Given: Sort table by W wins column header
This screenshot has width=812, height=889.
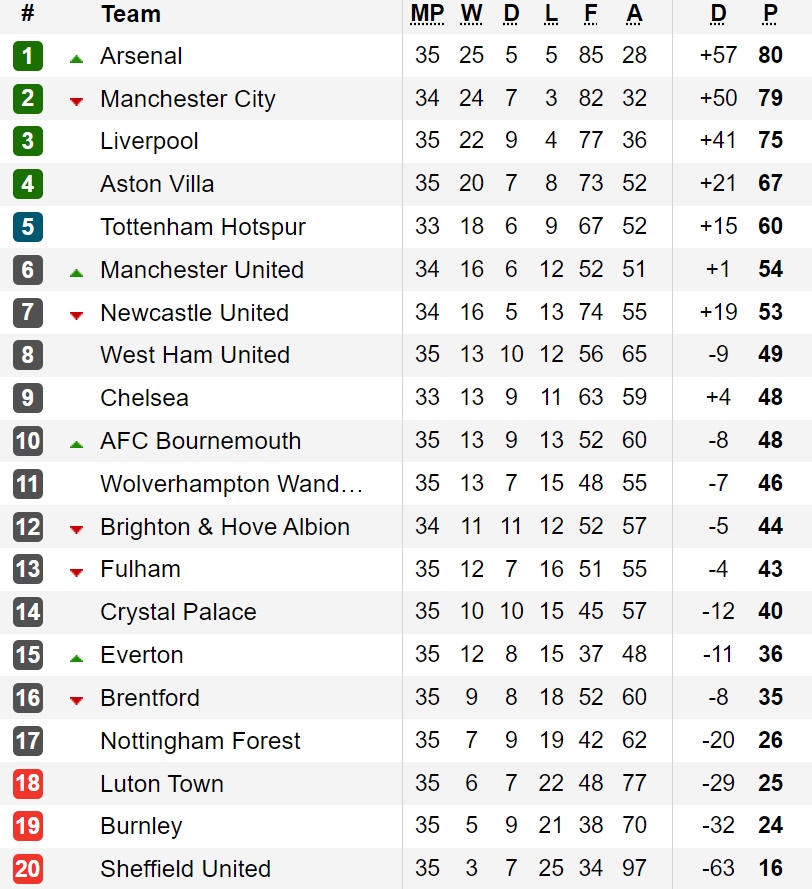Looking at the screenshot, I should click(471, 14).
